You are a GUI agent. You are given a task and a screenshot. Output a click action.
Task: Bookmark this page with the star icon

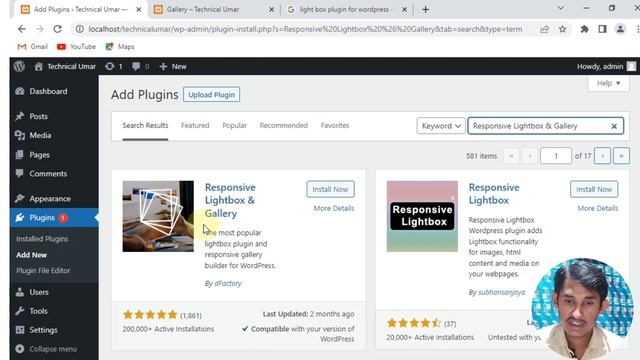(x=562, y=29)
